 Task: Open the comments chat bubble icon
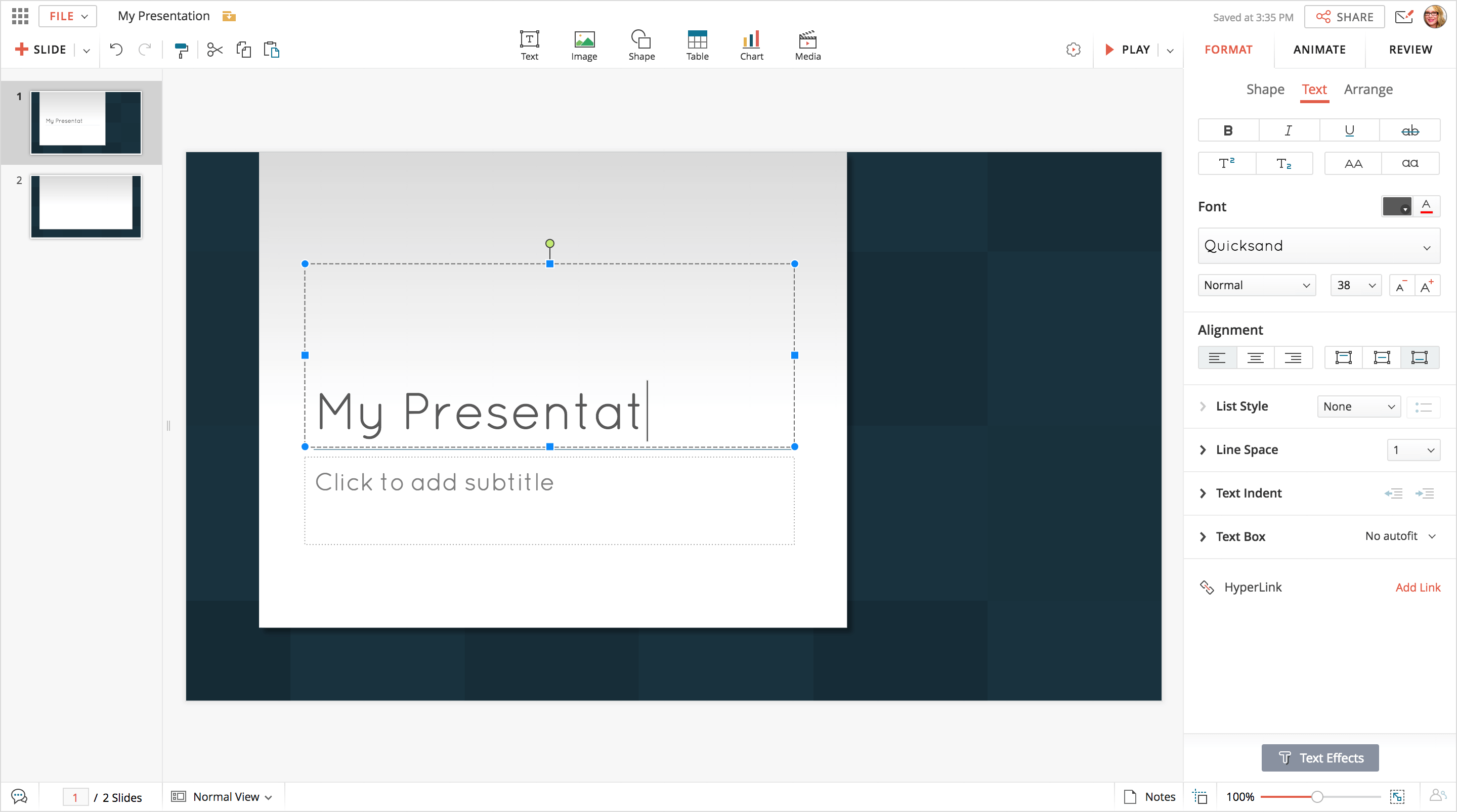(x=19, y=796)
